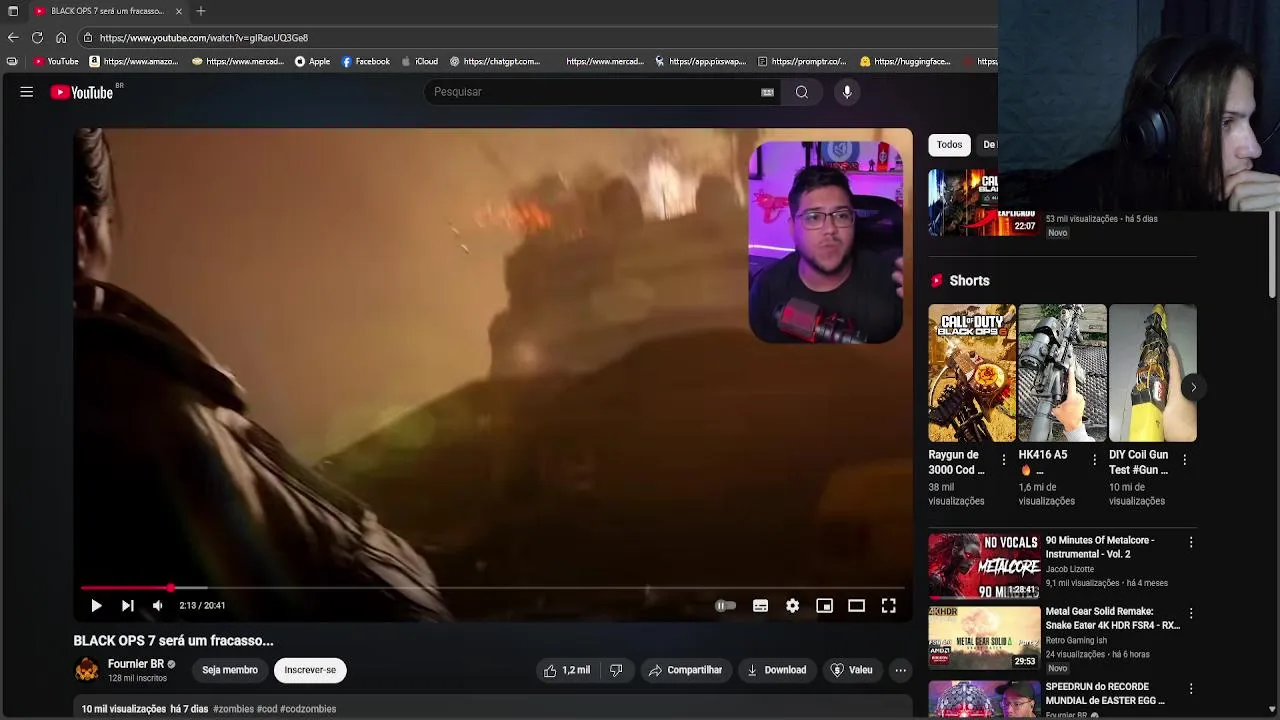The width and height of the screenshot is (1280, 720).
Task: Click the URL address bar
Action: pos(540,38)
